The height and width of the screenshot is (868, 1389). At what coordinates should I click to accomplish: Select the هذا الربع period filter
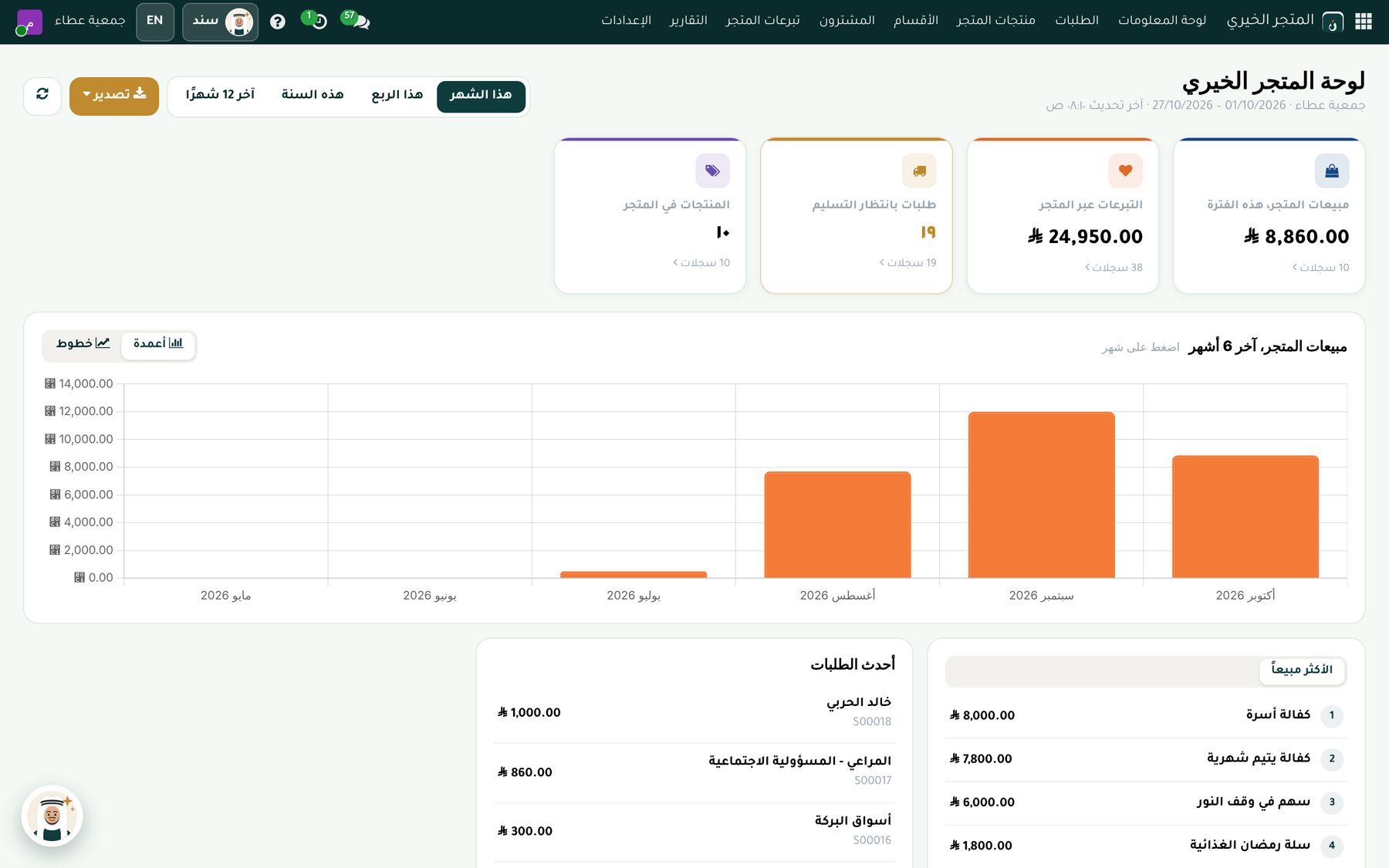397,96
